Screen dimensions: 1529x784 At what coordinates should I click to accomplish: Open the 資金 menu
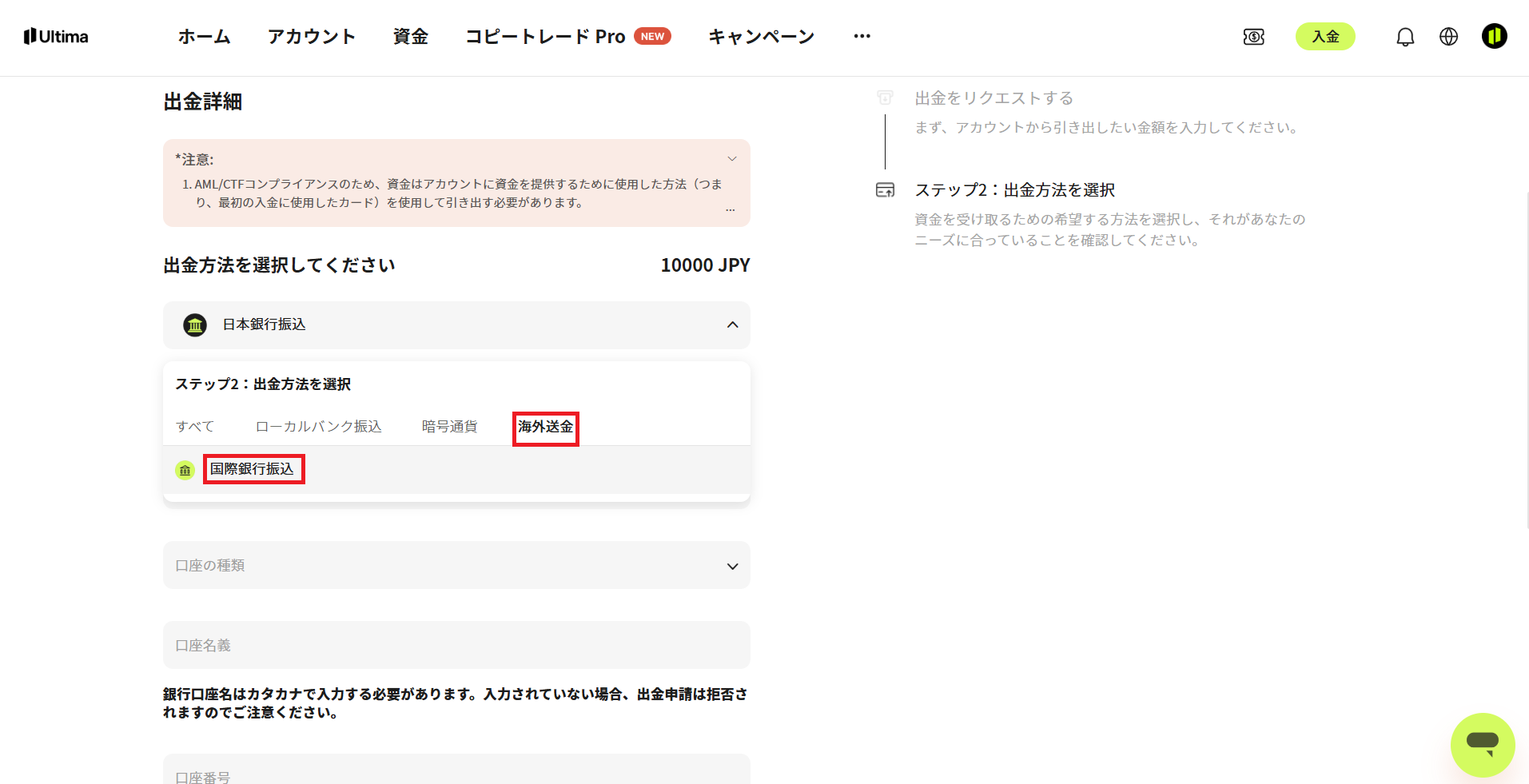click(x=411, y=37)
